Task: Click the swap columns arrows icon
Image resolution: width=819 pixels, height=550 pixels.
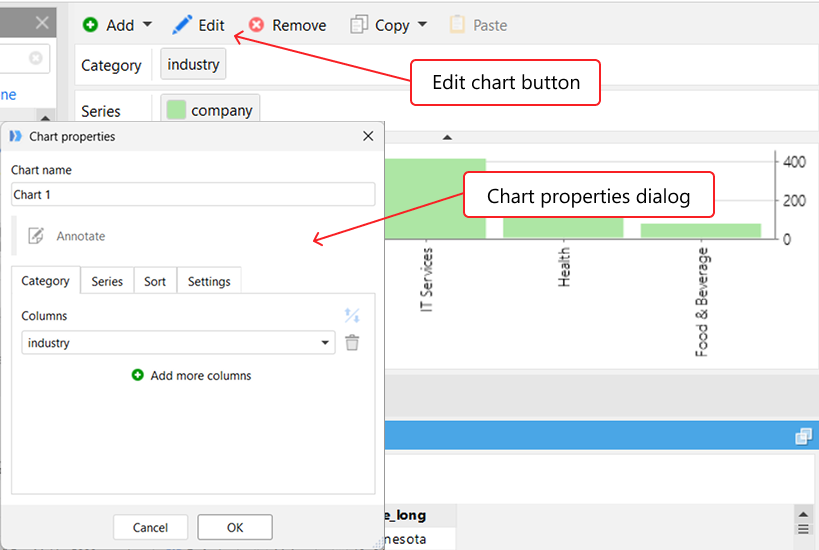Action: pyautogui.click(x=352, y=315)
